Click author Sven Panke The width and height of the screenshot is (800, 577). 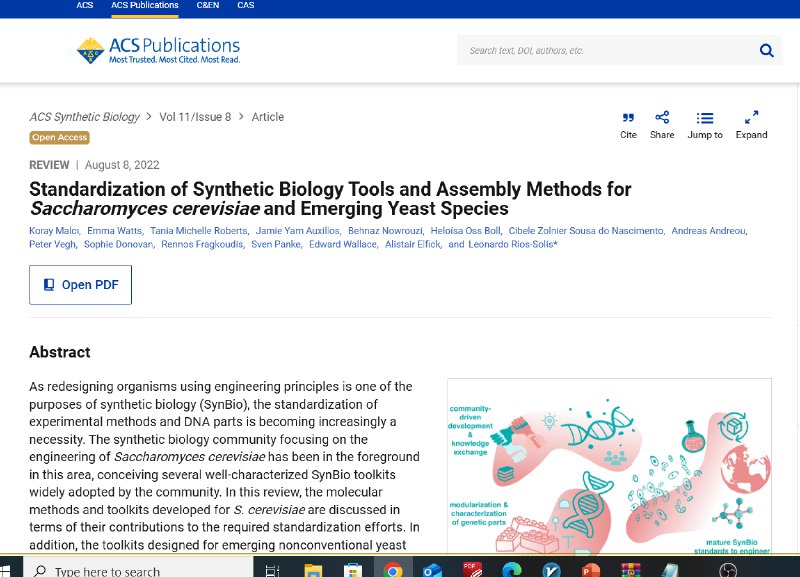(276, 244)
